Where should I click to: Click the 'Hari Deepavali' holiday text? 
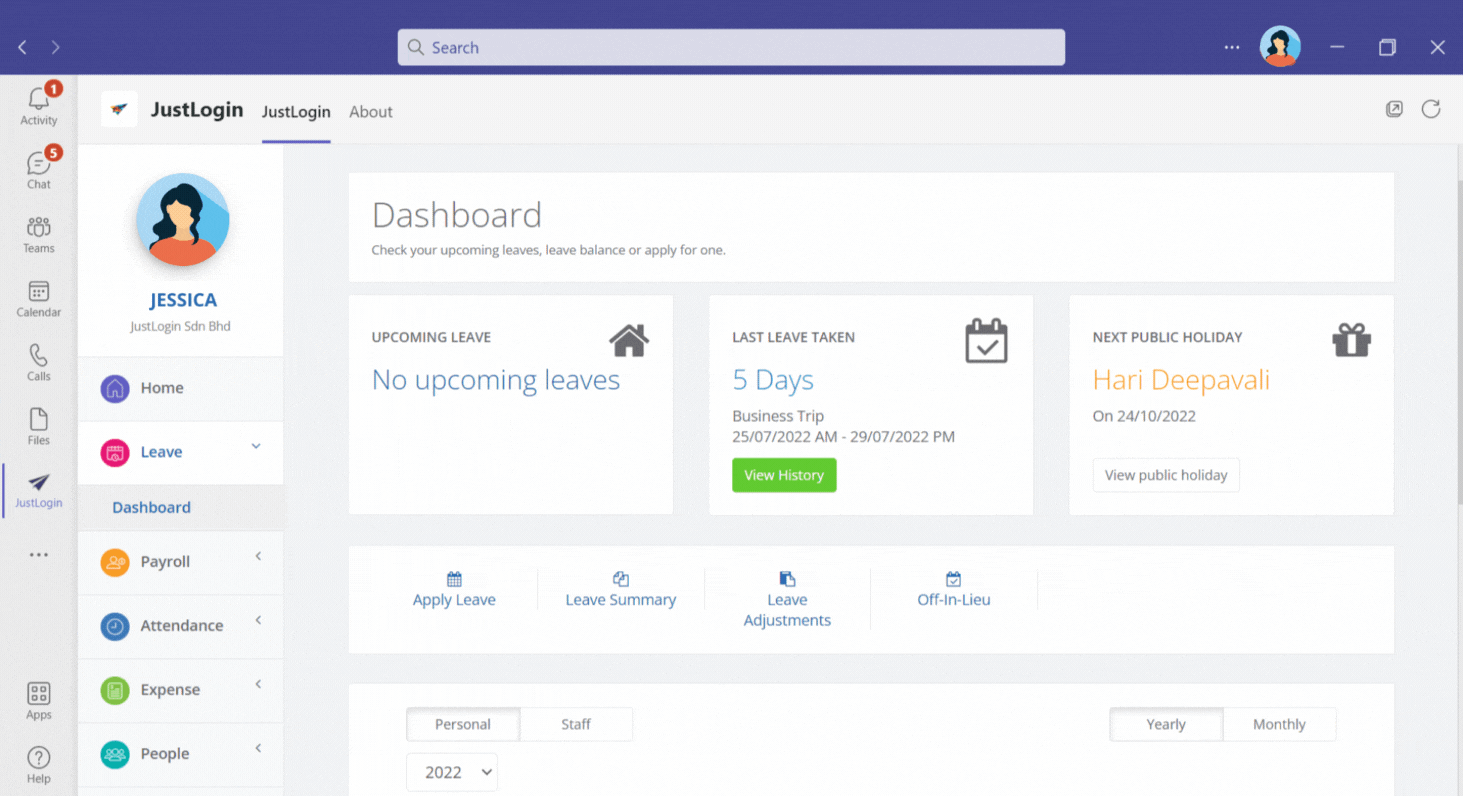1181,380
